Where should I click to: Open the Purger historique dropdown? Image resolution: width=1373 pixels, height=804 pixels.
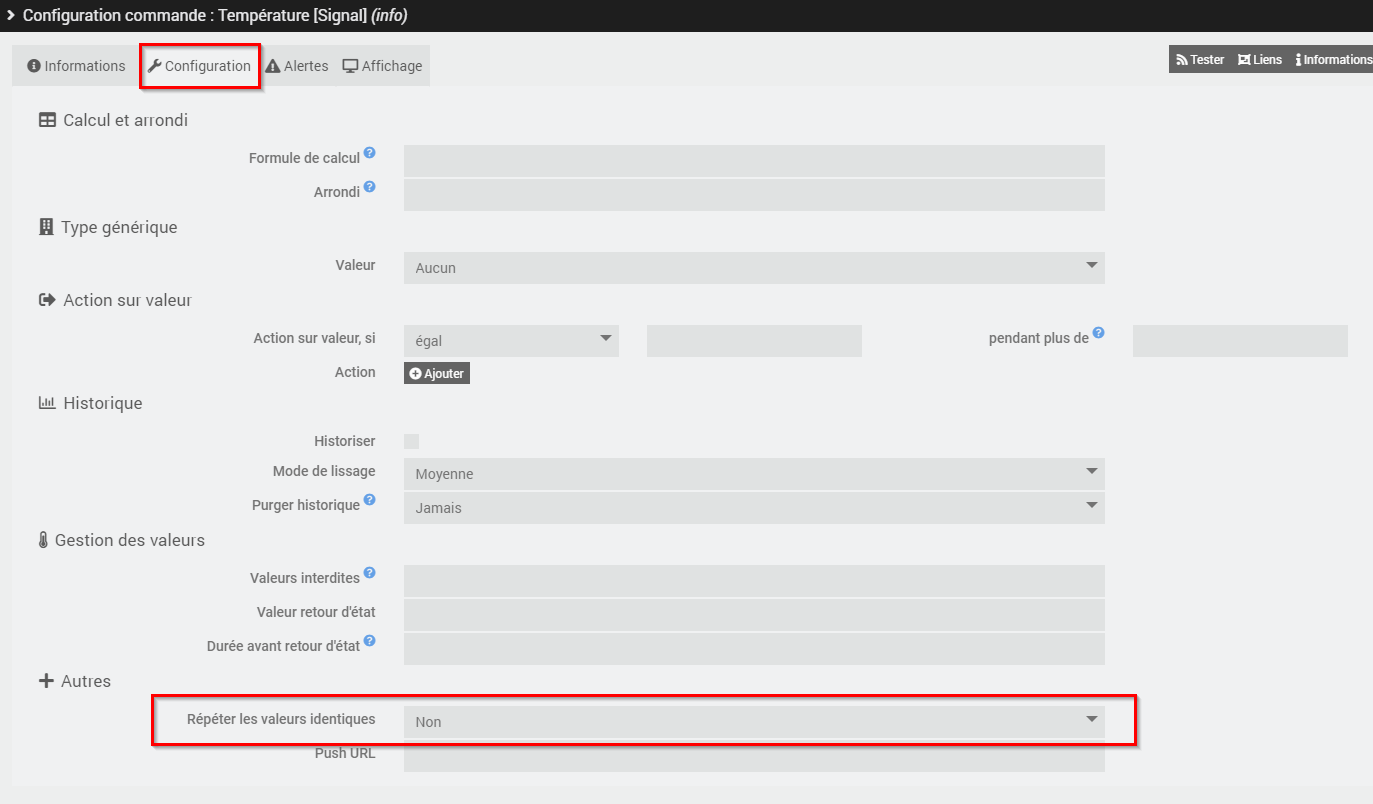tap(754, 507)
